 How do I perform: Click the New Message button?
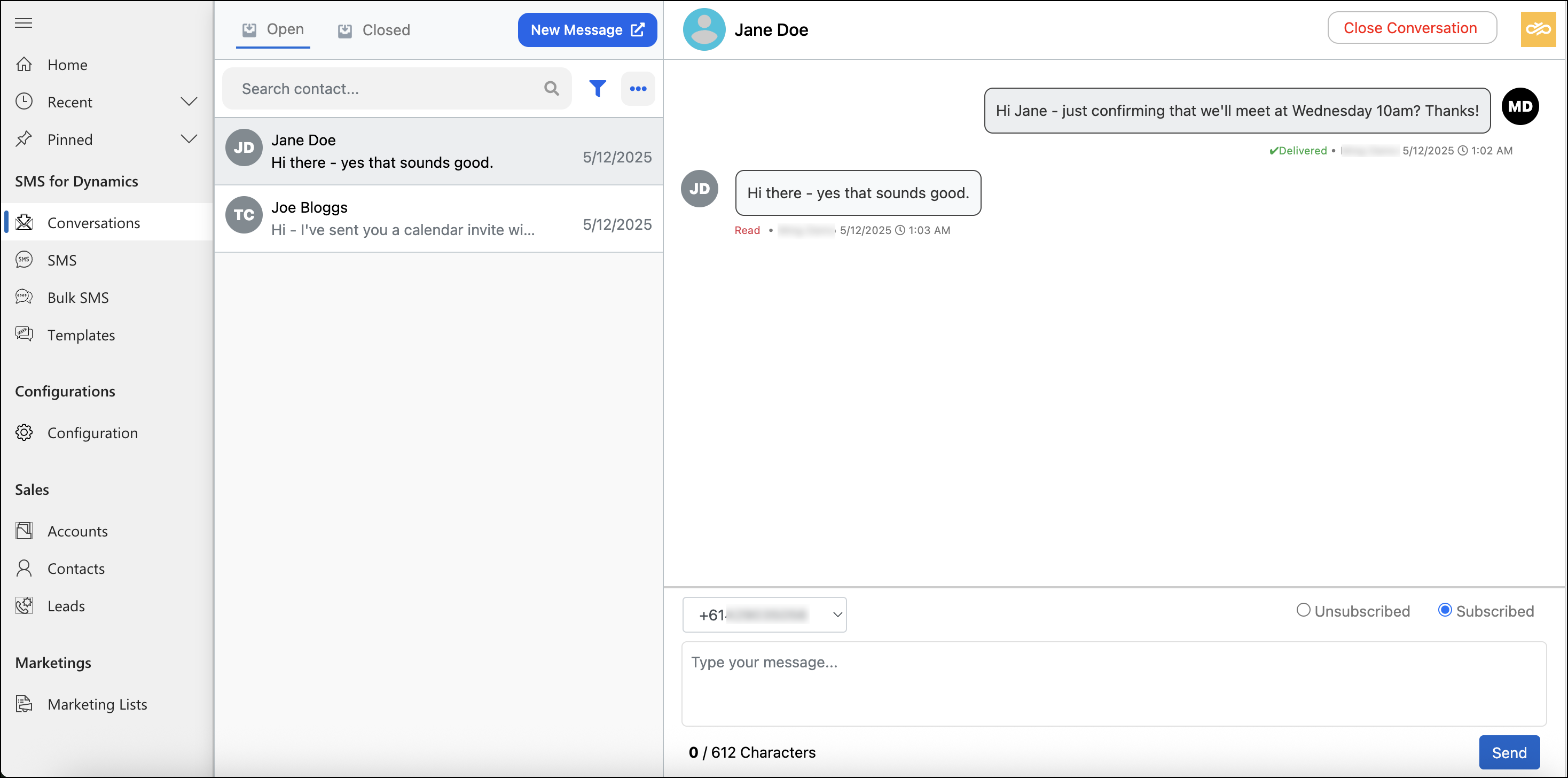point(586,29)
